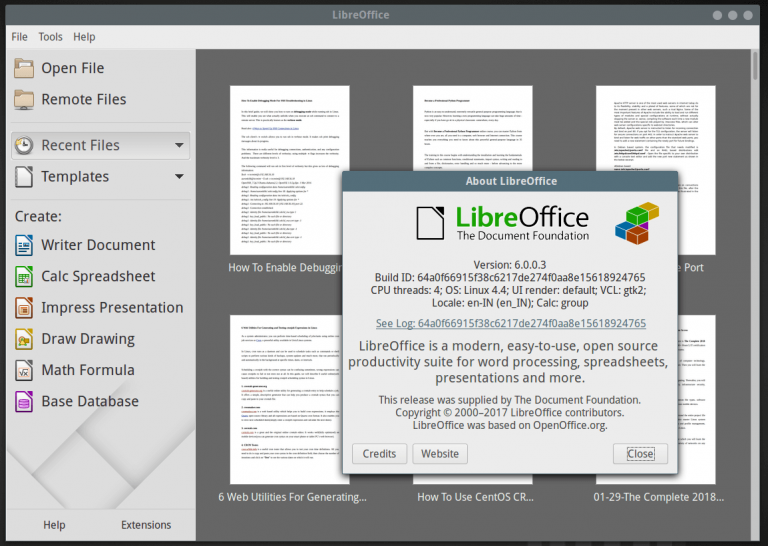This screenshot has width=768, height=546.
Task: Open the File menu
Action: click(20, 37)
